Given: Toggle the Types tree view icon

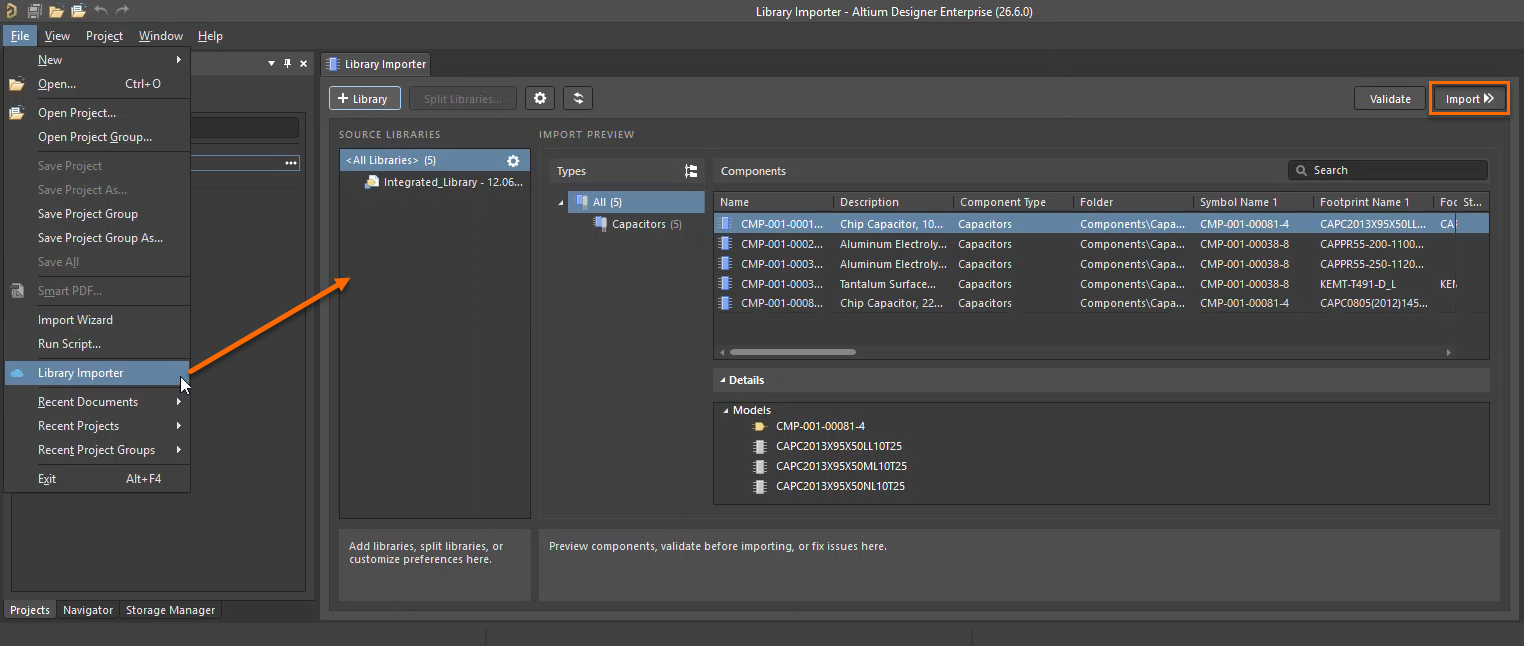Looking at the screenshot, I should [x=691, y=171].
